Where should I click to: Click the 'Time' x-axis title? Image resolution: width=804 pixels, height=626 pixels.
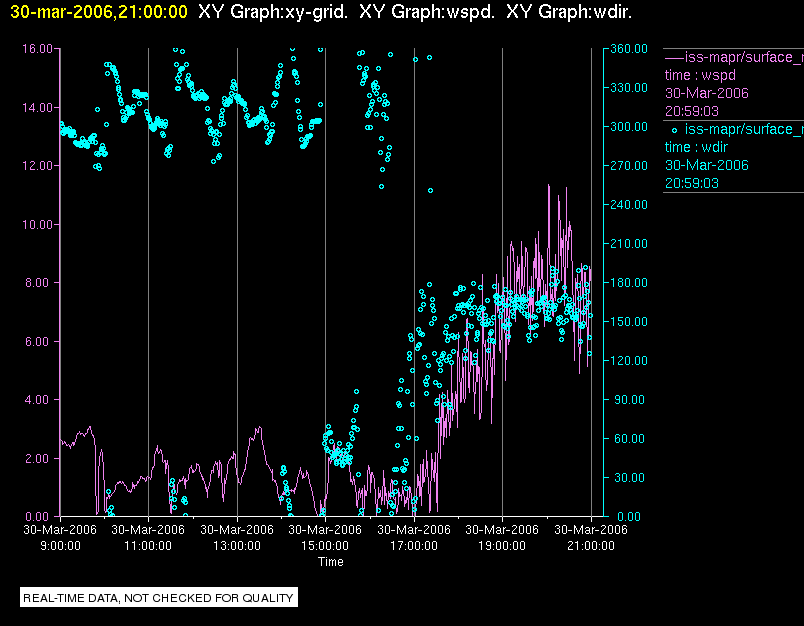pos(330,562)
